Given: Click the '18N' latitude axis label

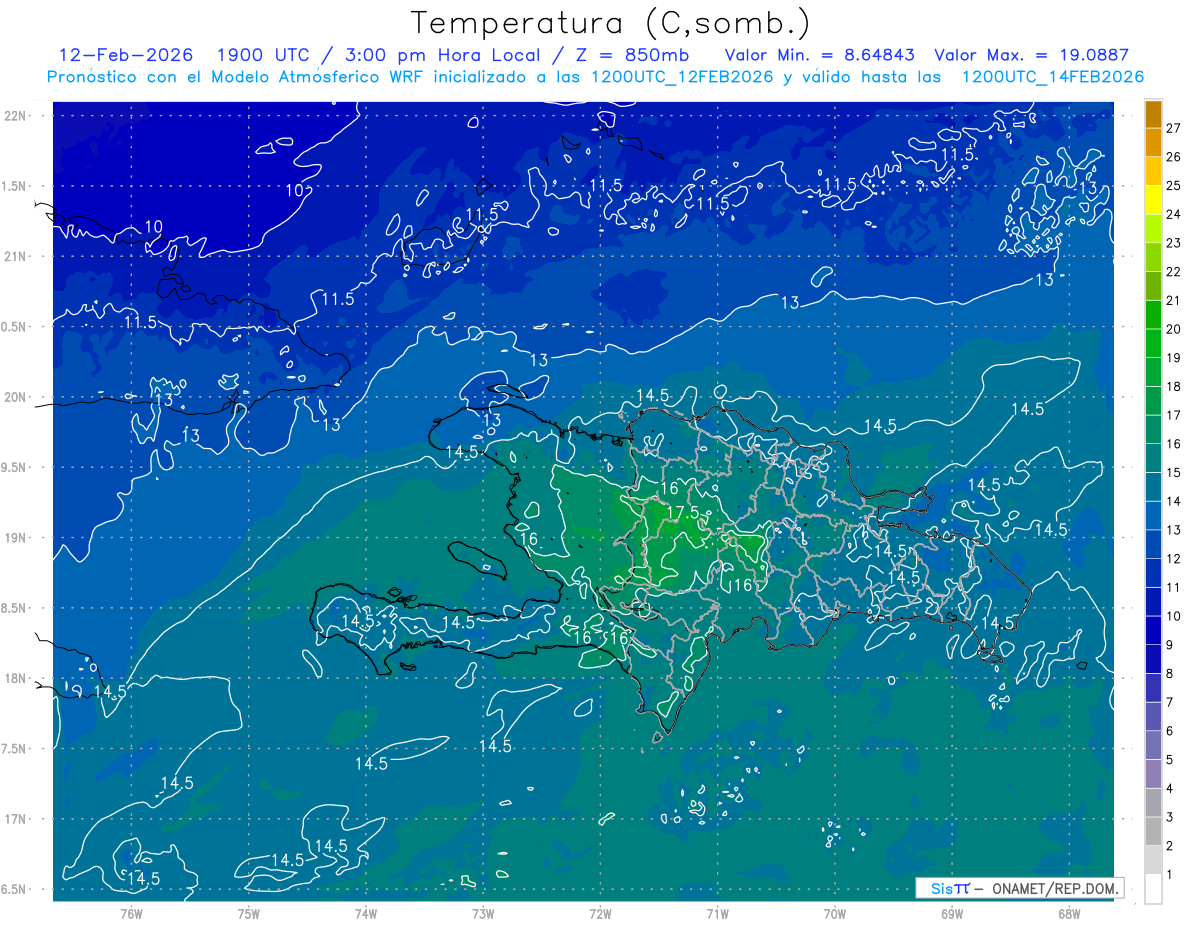Looking at the screenshot, I should pos(16,678).
